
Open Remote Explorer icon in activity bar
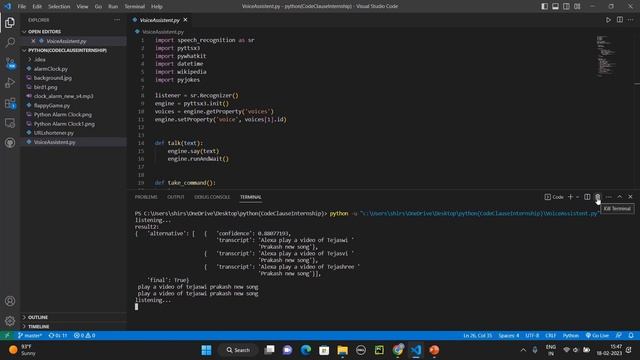tap(10, 123)
